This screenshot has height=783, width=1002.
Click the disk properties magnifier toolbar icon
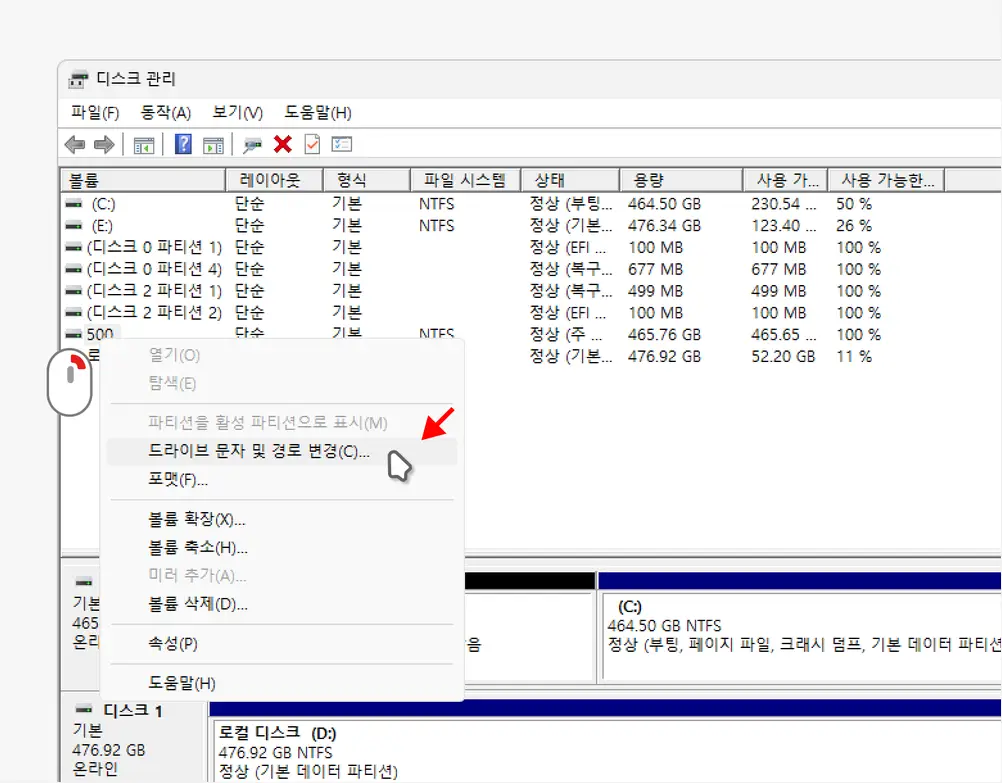252,144
